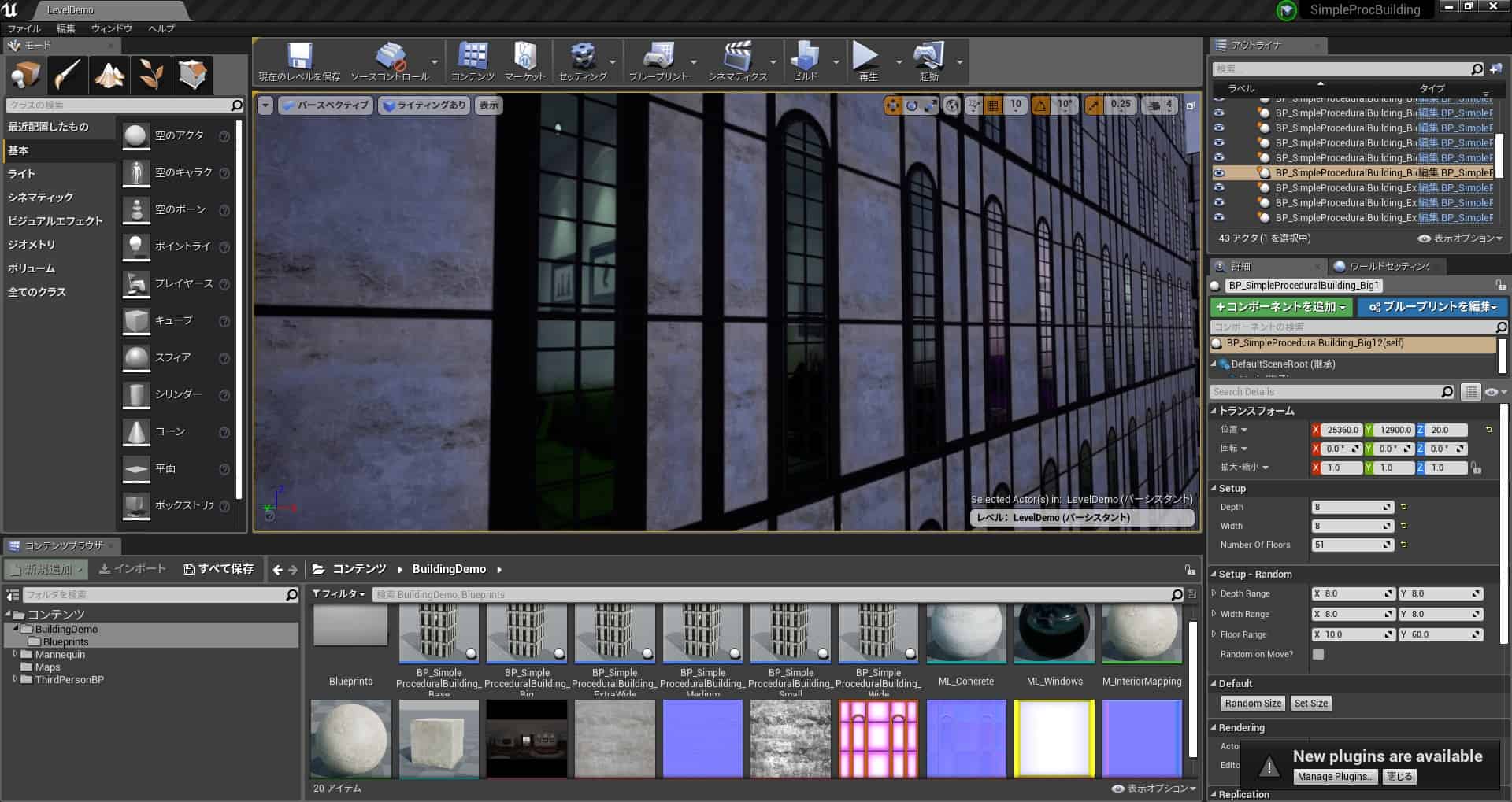The image size is (1512, 802).
Task: Open Blueprints toolbar icon
Action: [658, 61]
